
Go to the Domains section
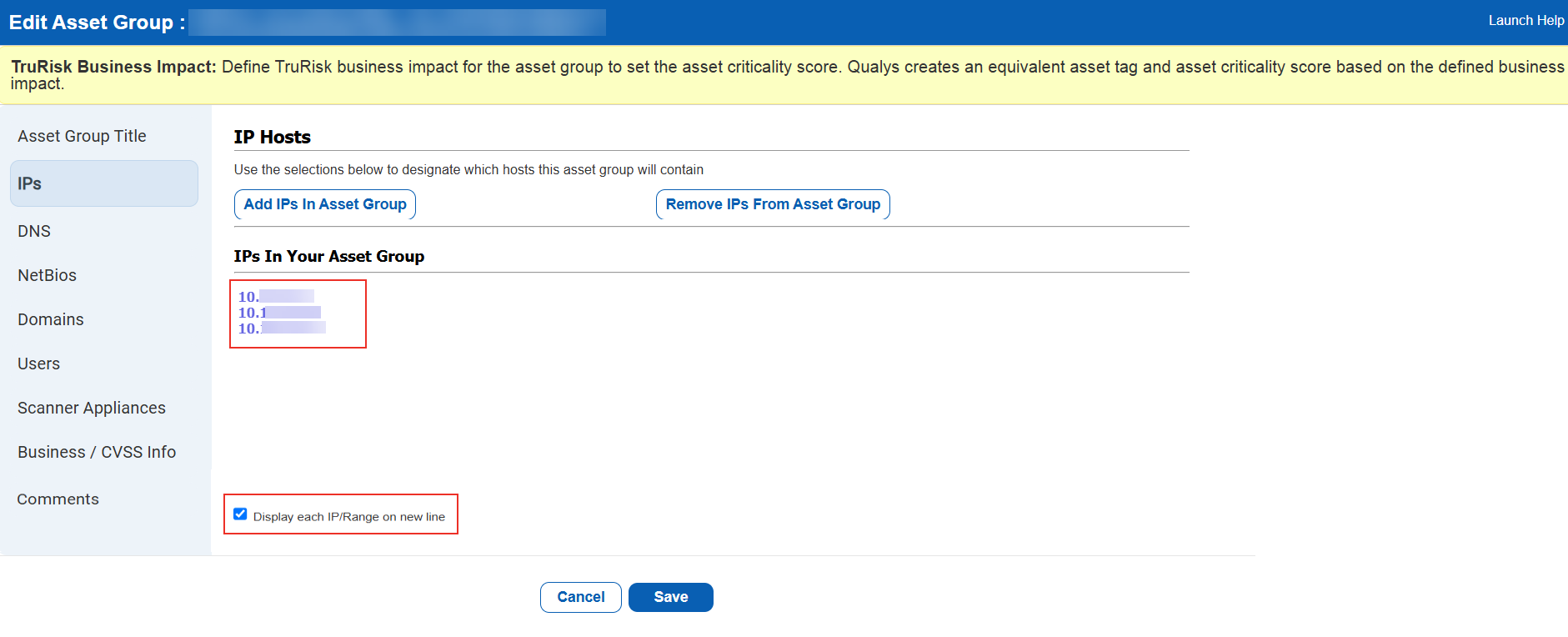coord(51,319)
